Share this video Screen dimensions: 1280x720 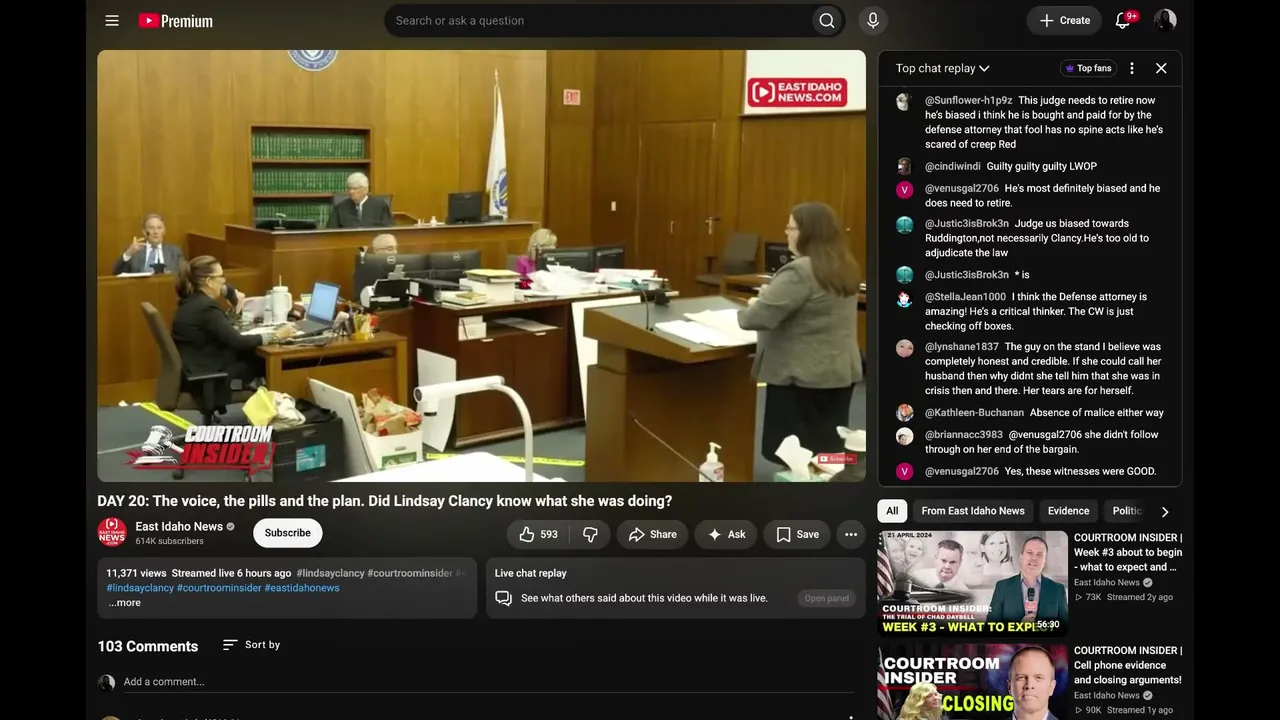tap(652, 534)
